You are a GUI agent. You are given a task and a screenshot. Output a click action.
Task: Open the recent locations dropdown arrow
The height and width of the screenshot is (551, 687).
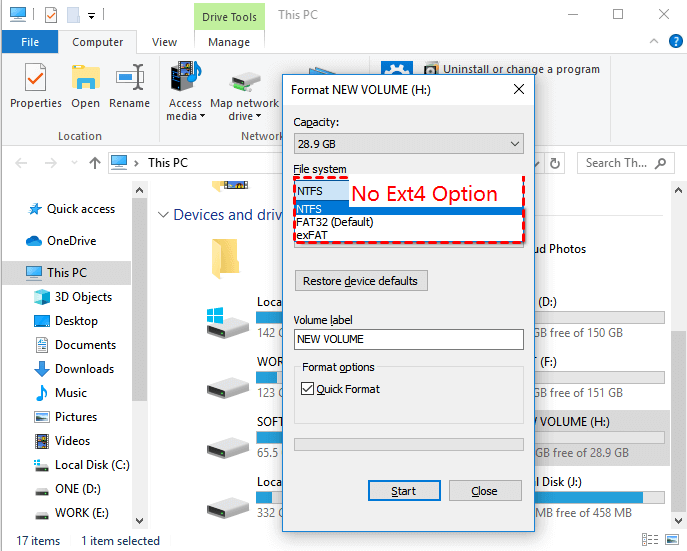click(x=74, y=163)
